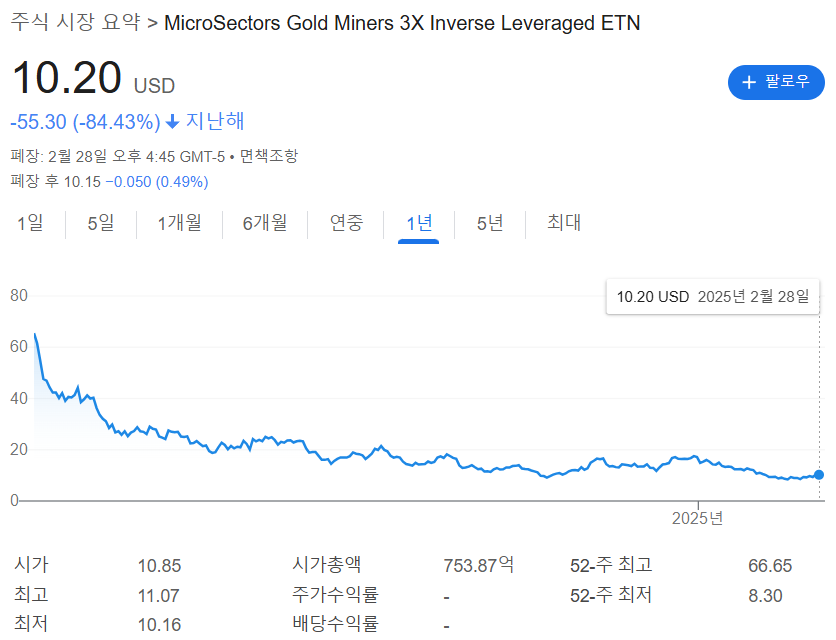Click the 시가 value 10.85
836x640 pixels.
coord(159,566)
